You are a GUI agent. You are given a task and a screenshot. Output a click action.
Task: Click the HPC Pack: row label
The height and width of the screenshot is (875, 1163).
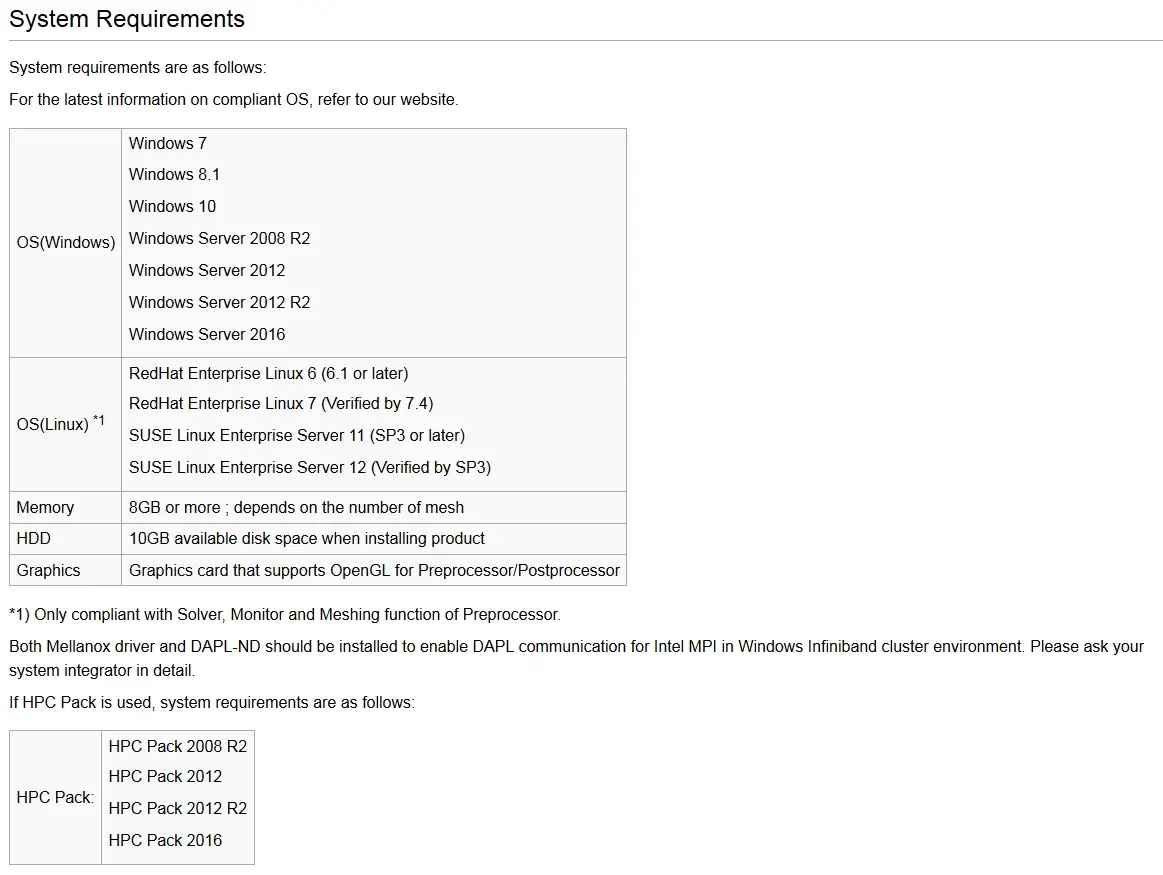pyautogui.click(x=55, y=797)
